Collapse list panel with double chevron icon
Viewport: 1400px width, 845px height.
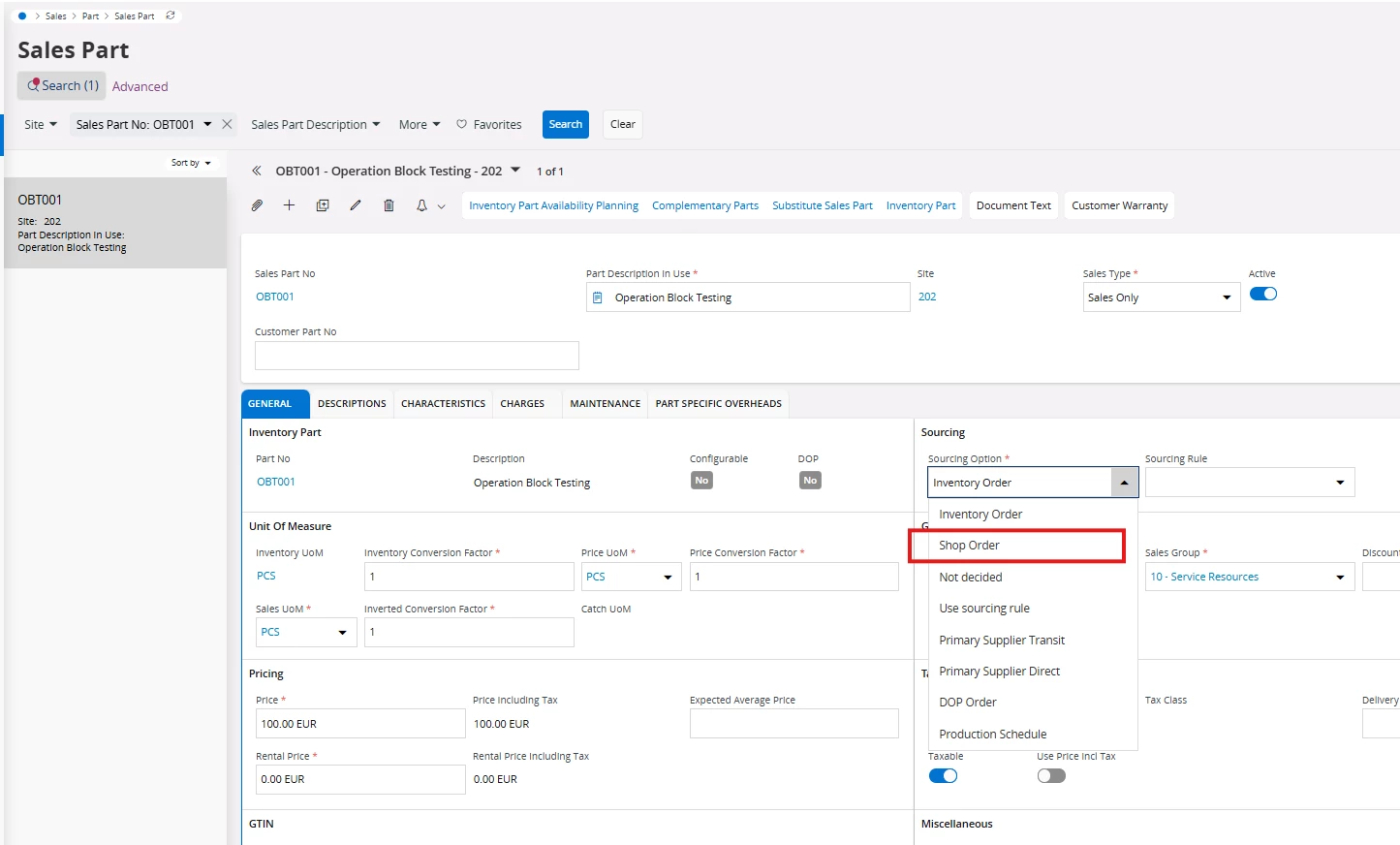coord(257,171)
